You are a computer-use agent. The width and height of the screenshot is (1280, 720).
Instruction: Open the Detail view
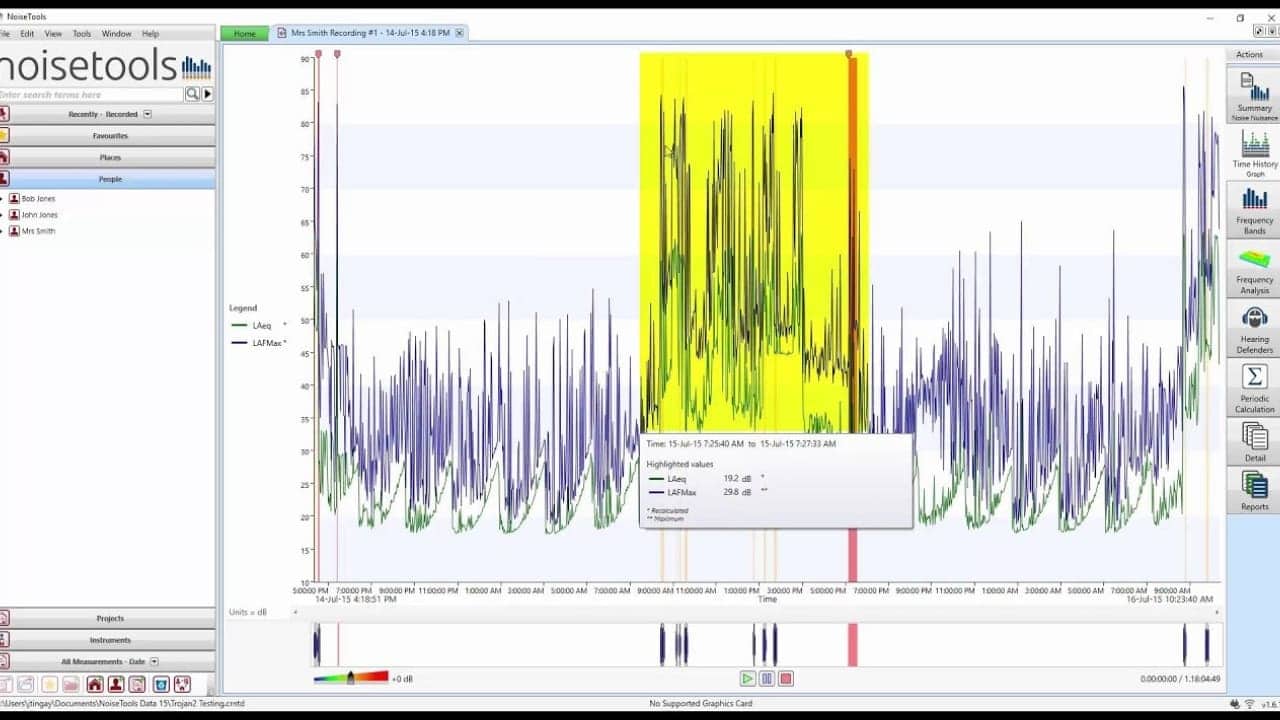[x=1253, y=441]
